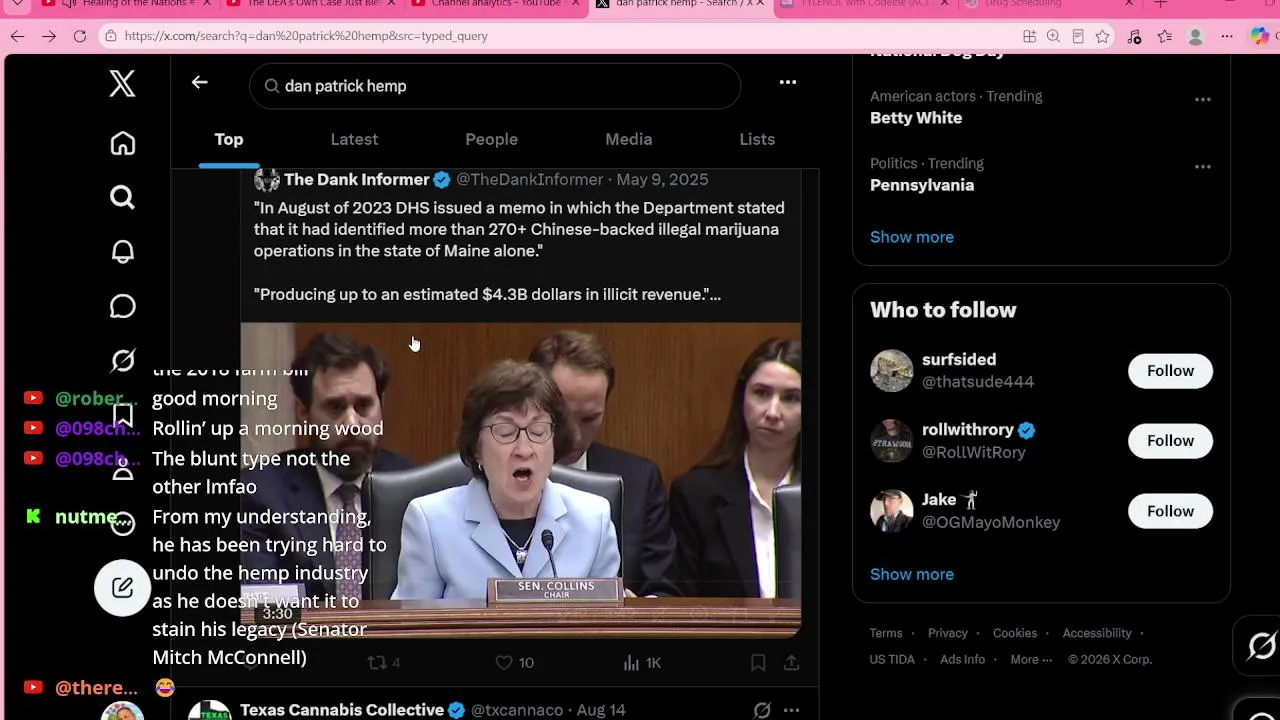The height and width of the screenshot is (720, 1280).
Task: Add page to browser favorites star
Action: (1102, 36)
